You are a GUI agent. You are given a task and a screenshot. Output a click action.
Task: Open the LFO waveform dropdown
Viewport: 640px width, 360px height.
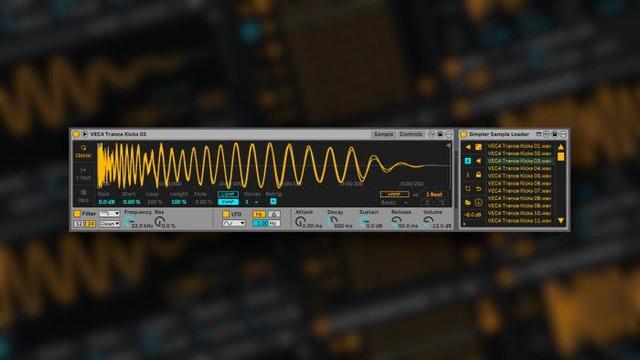(233, 223)
